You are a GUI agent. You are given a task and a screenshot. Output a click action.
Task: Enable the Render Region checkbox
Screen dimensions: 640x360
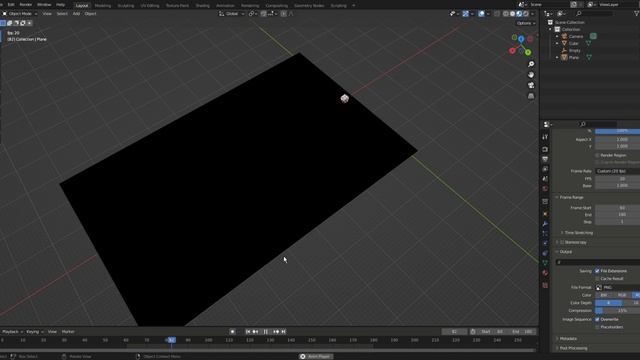pyautogui.click(x=597, y=155)
